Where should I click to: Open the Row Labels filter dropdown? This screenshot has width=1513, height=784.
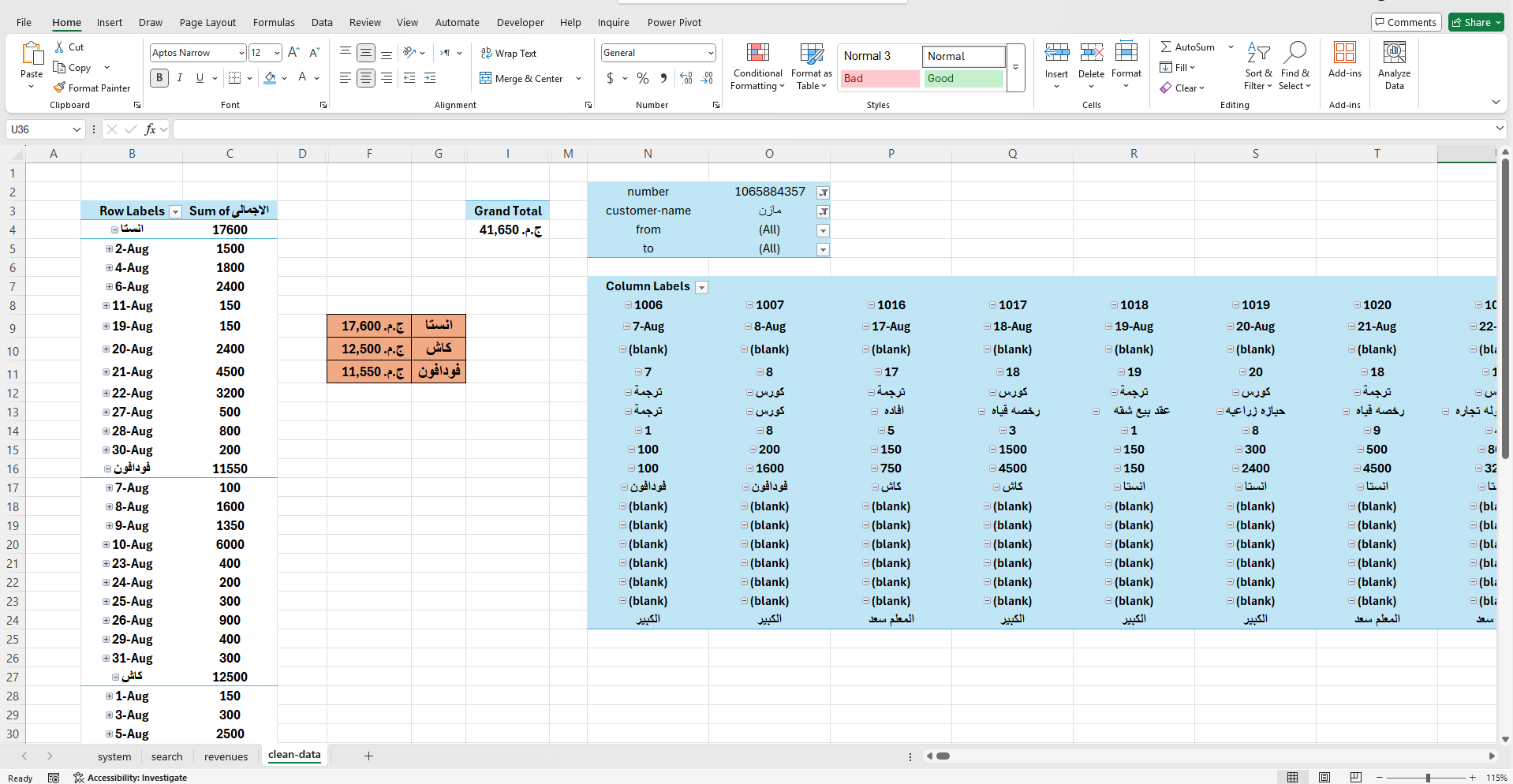click(x=176, y=211)
